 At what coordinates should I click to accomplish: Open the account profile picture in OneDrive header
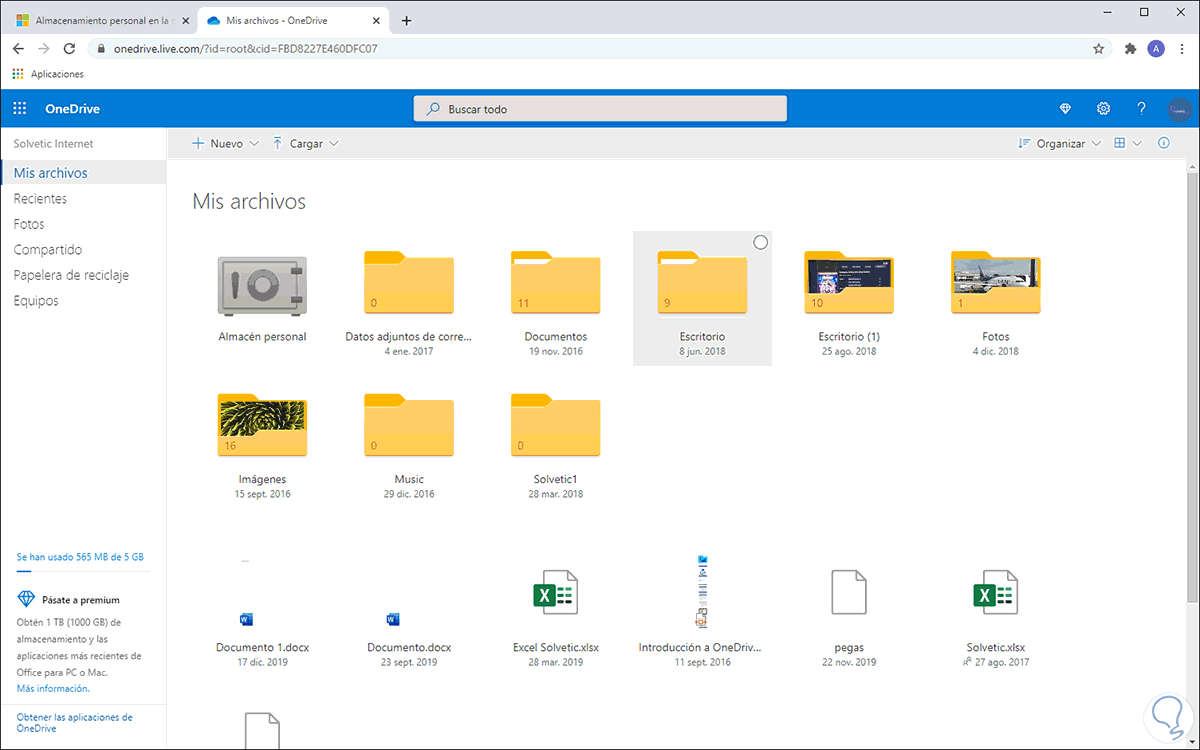coord(1180,109)
